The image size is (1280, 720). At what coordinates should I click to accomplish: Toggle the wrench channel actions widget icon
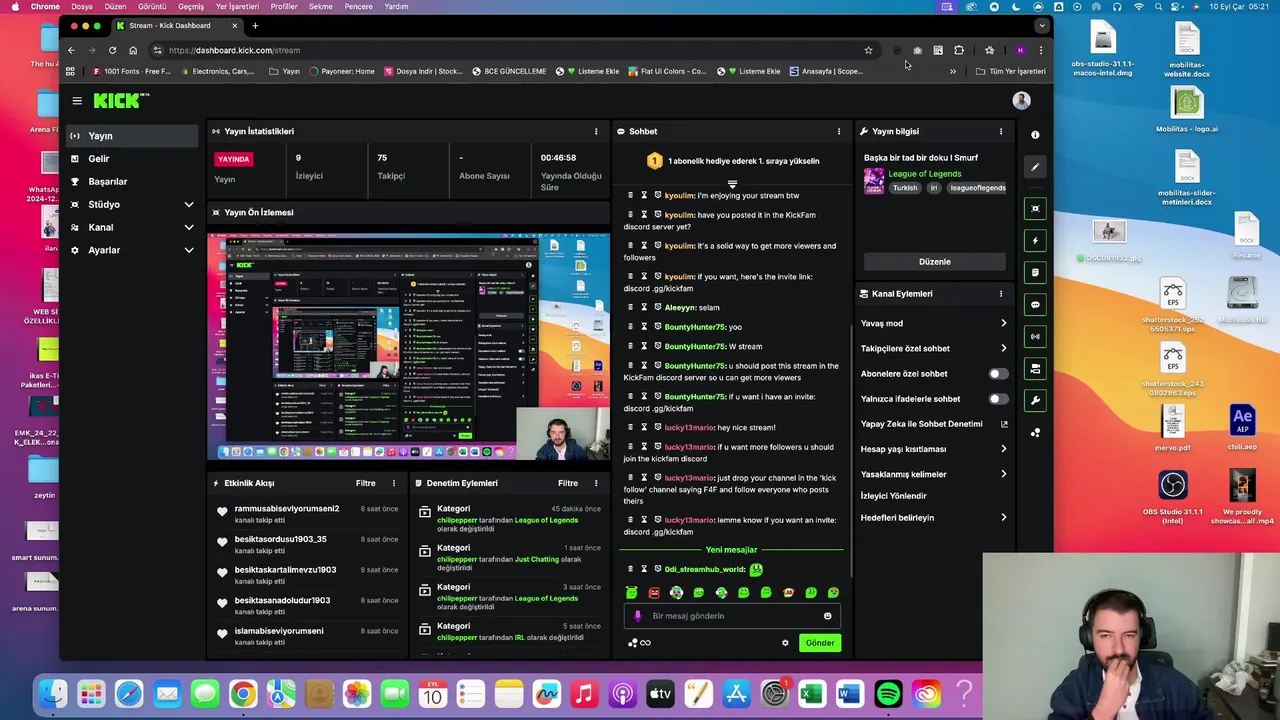click(x=1035, y=401)
